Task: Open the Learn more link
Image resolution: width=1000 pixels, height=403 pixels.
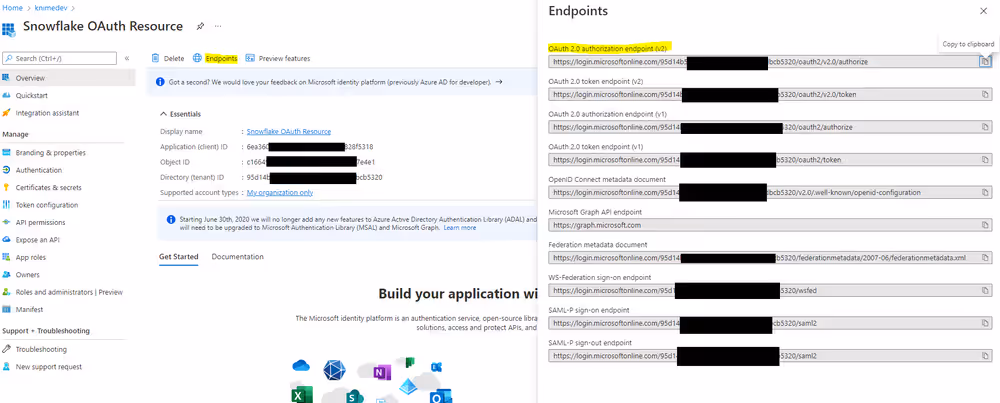Action: [x=460, y=228]
